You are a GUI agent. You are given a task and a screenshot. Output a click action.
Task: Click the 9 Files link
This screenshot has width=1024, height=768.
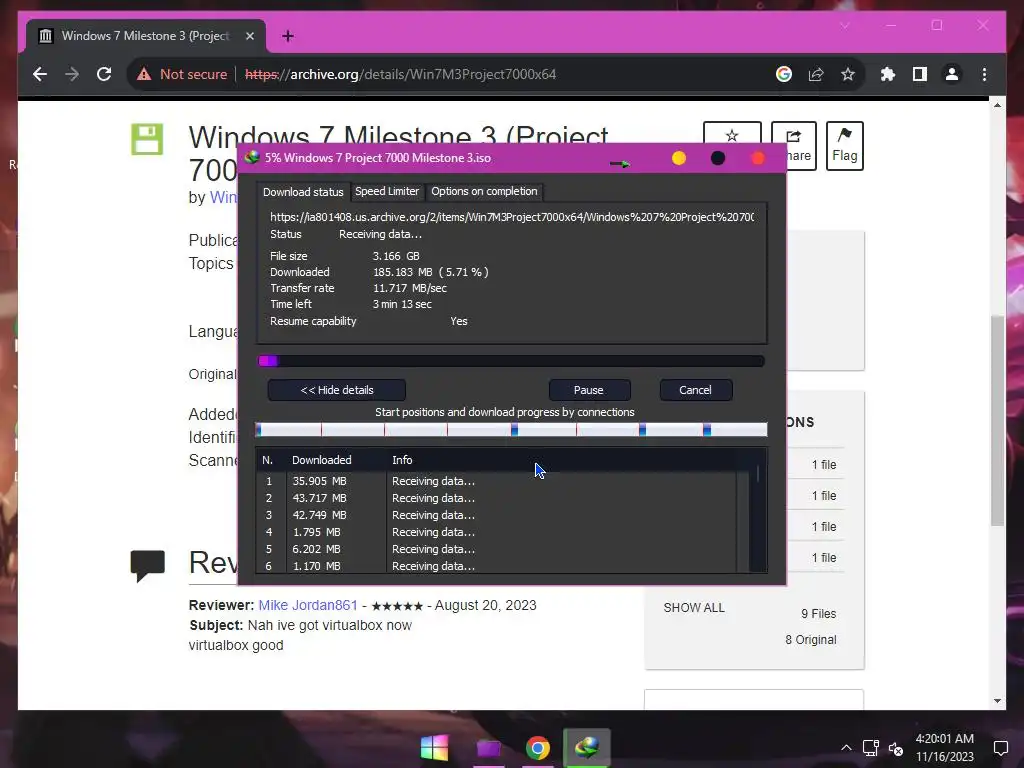[818, 614]
